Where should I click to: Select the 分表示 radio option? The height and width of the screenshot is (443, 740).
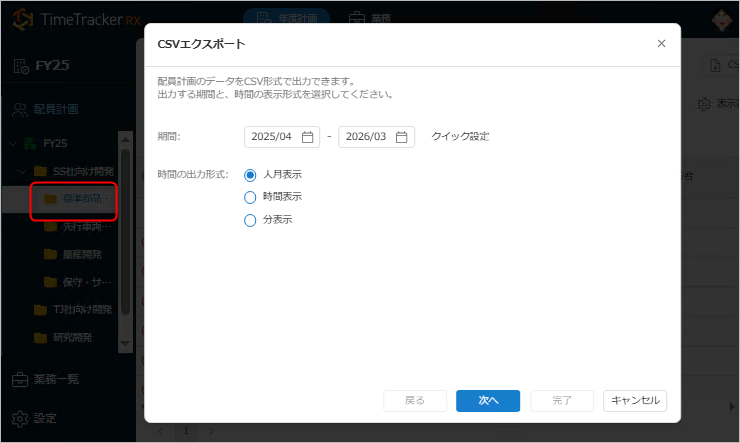point(250,220)
